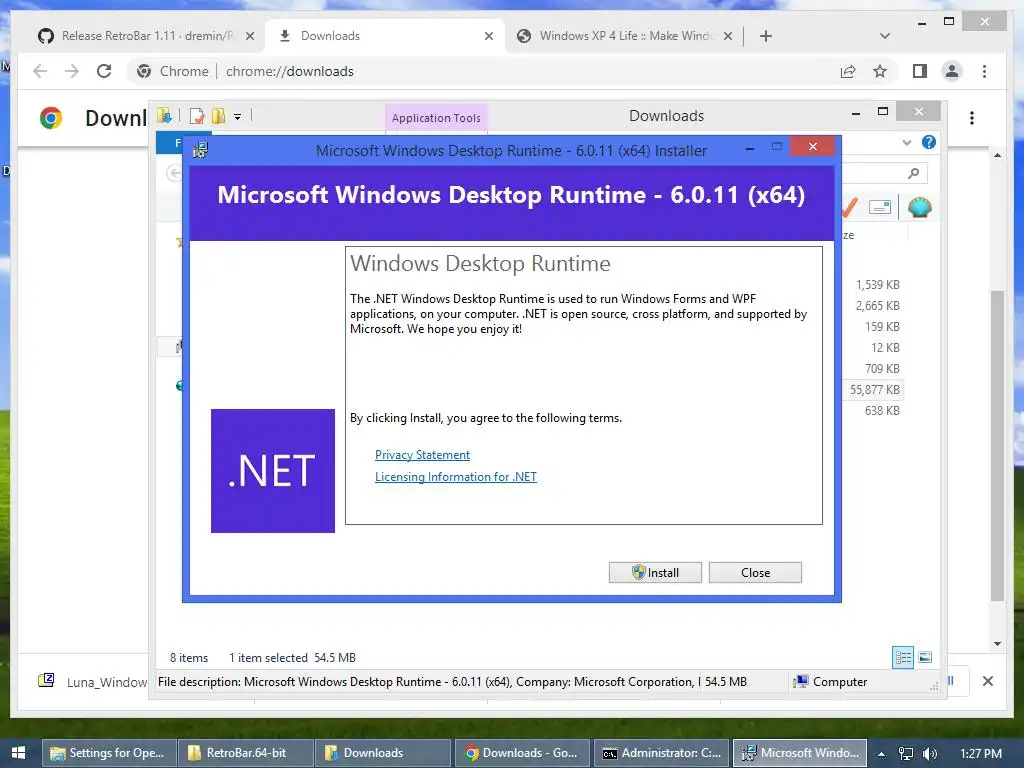Screen dimensions: 1024x768
Task: Click the installer title bar icon
Action: tap(200, 151)
